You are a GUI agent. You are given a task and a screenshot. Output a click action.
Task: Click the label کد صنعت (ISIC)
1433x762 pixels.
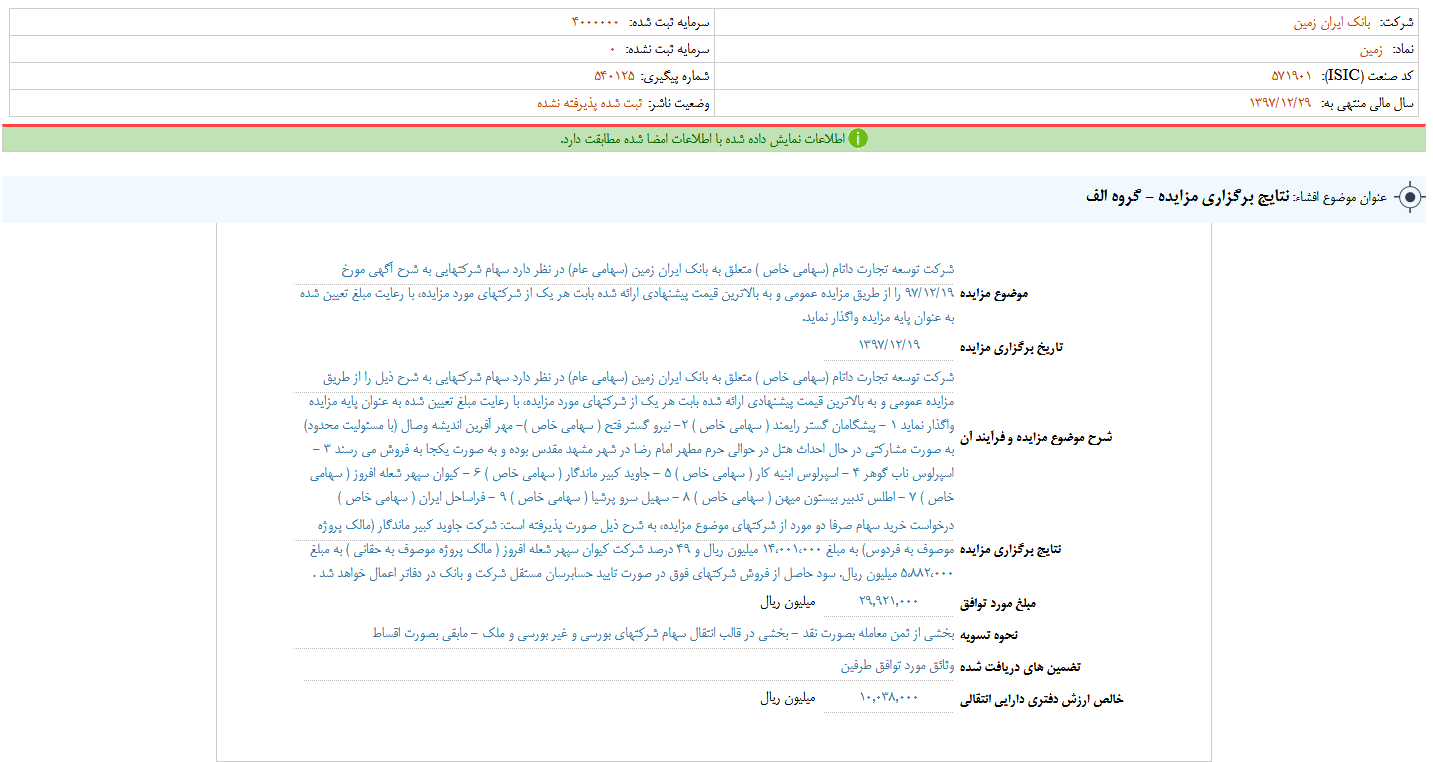point(1368,76)
